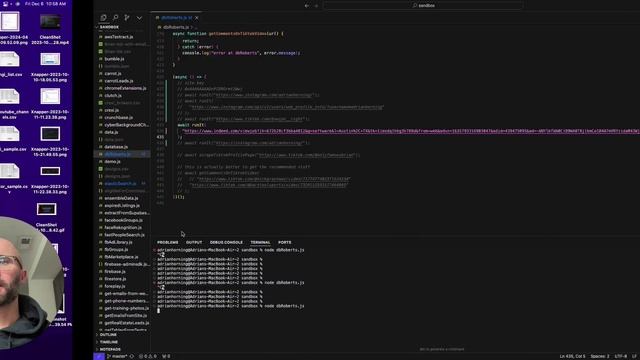This screenshot has width=640, height=360.
Task: Open ensembleData.js in explorer
Action: [121, 198]
